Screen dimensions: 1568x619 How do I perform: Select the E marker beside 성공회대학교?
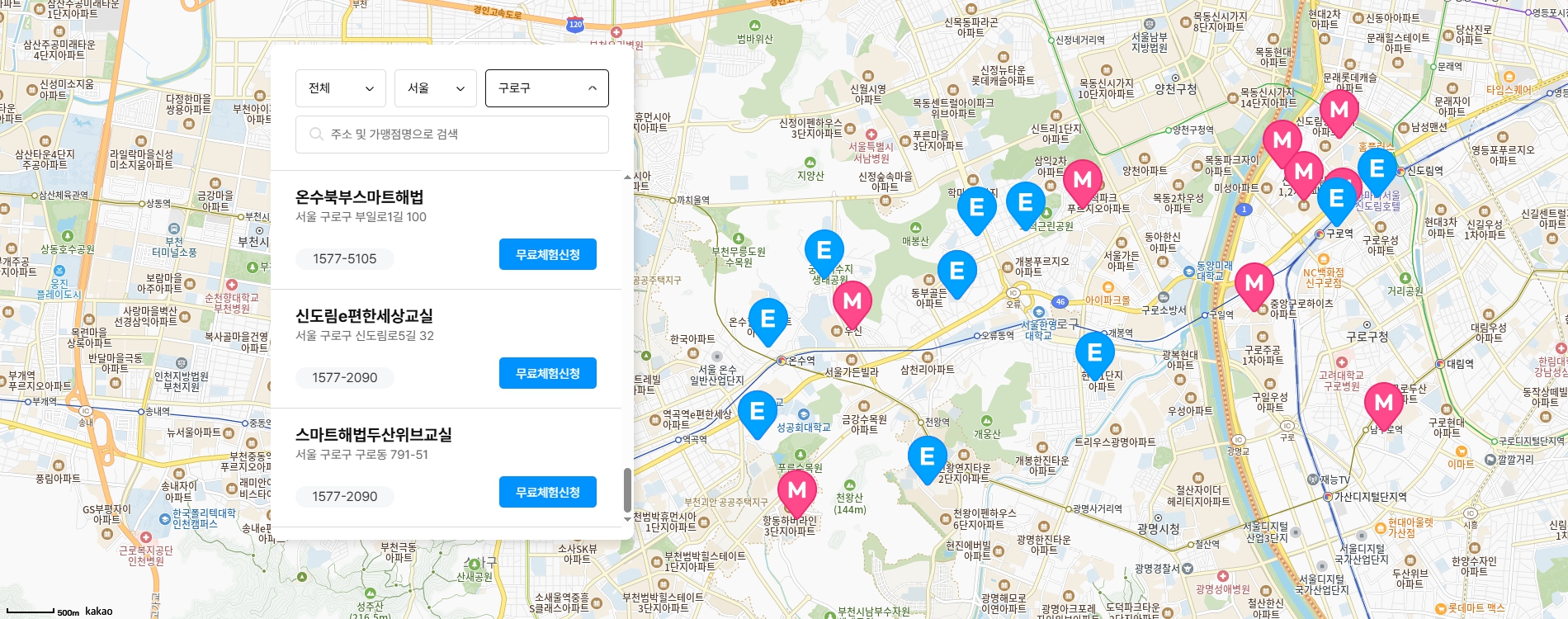coord(757,412)
